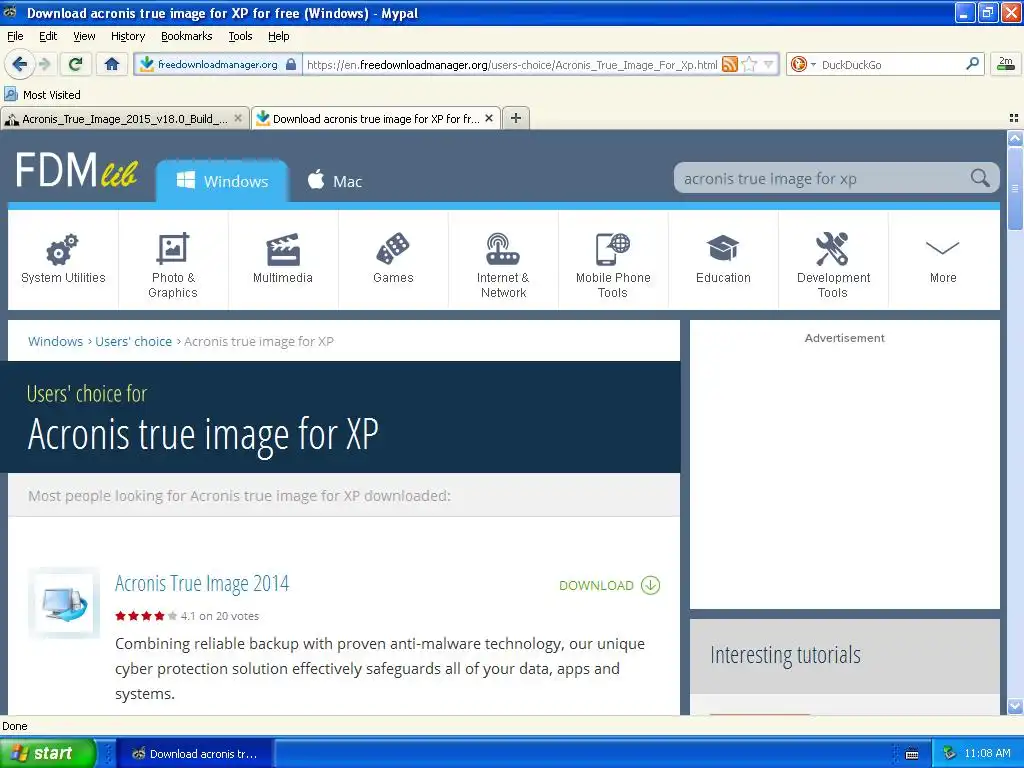Click the magnifier in the DuckDuckGo search box
The height and width of the screenshot is (768, 1024).
click(x=972, y=63)
